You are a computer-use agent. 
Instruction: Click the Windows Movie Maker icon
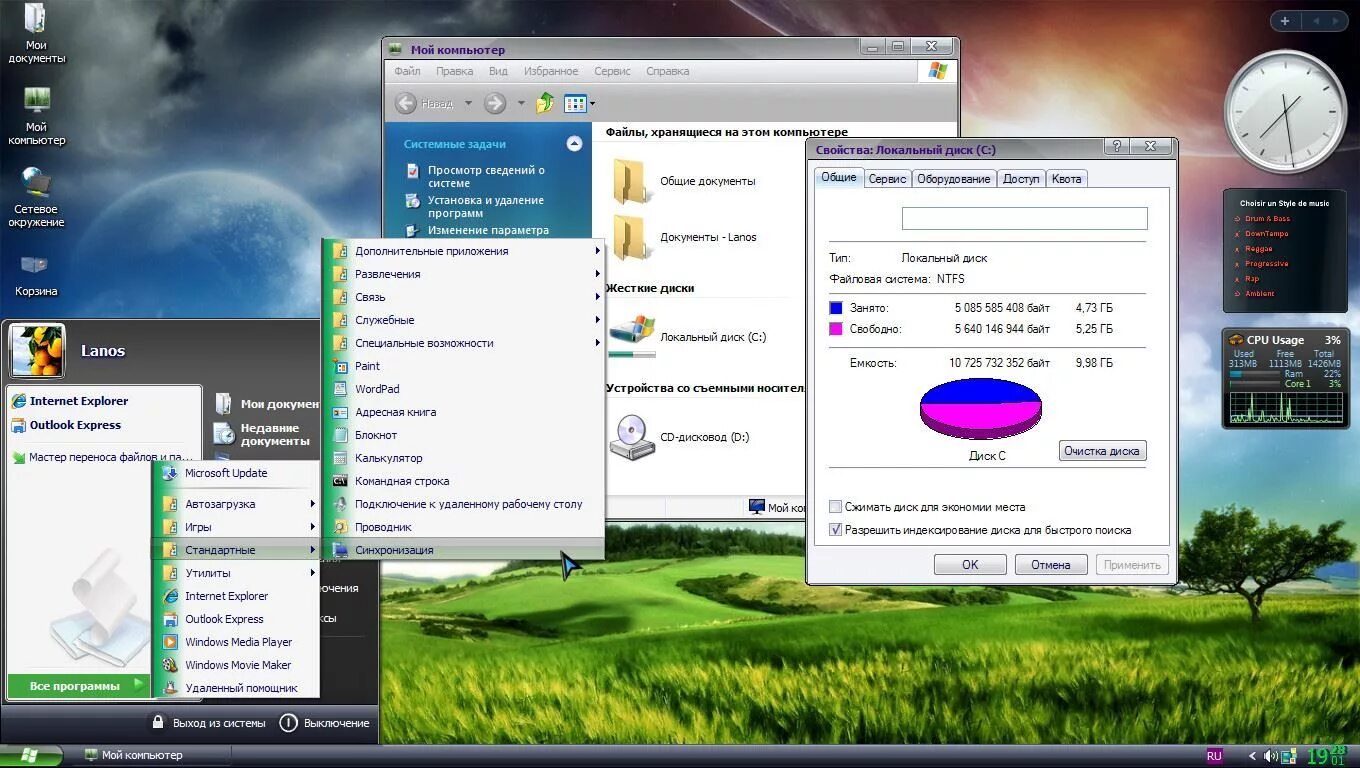pyautogui.click(x=170, y=665)
